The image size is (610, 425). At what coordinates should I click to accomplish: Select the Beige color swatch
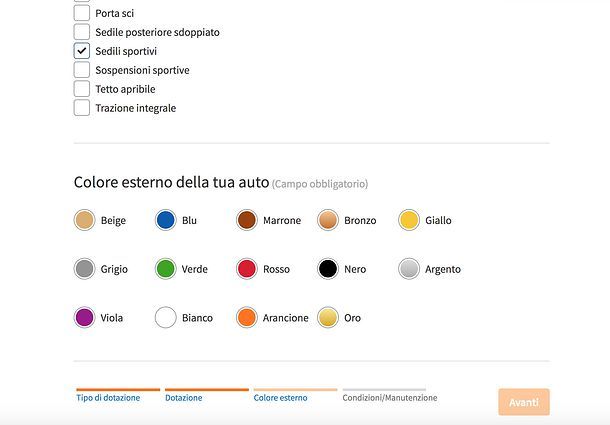tap(85, 220)
